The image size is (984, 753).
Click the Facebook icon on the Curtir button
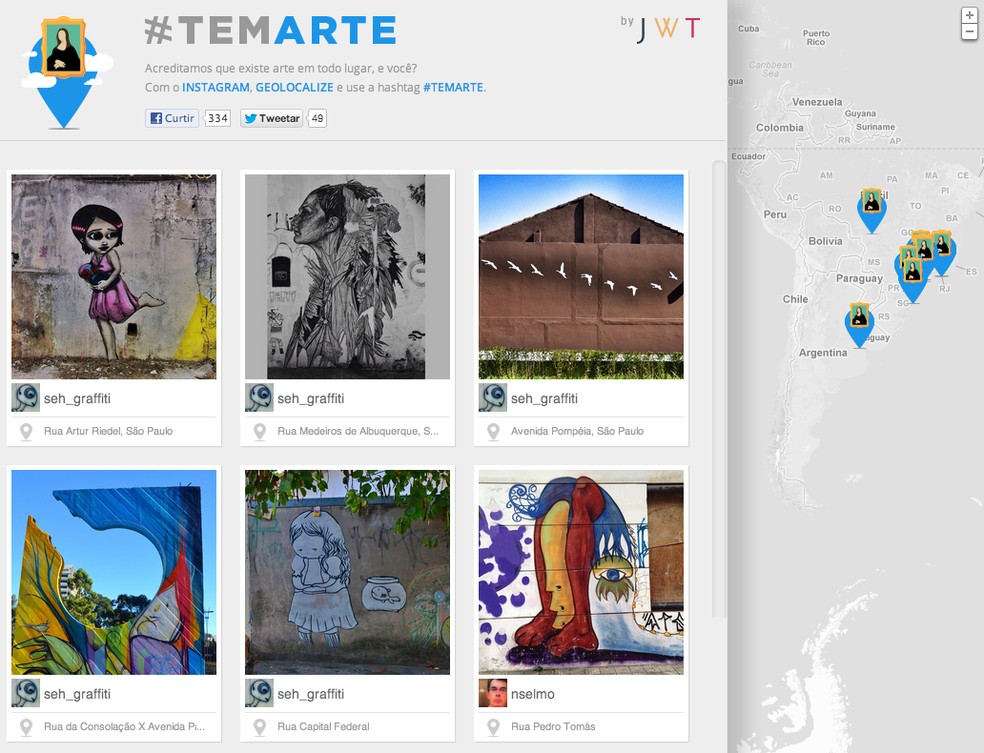tap(155, 118)
